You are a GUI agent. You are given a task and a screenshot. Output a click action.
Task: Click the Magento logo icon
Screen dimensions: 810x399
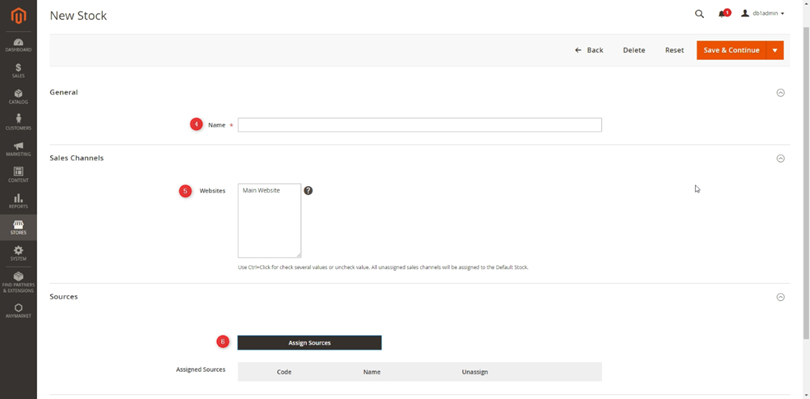click(18, 17)
